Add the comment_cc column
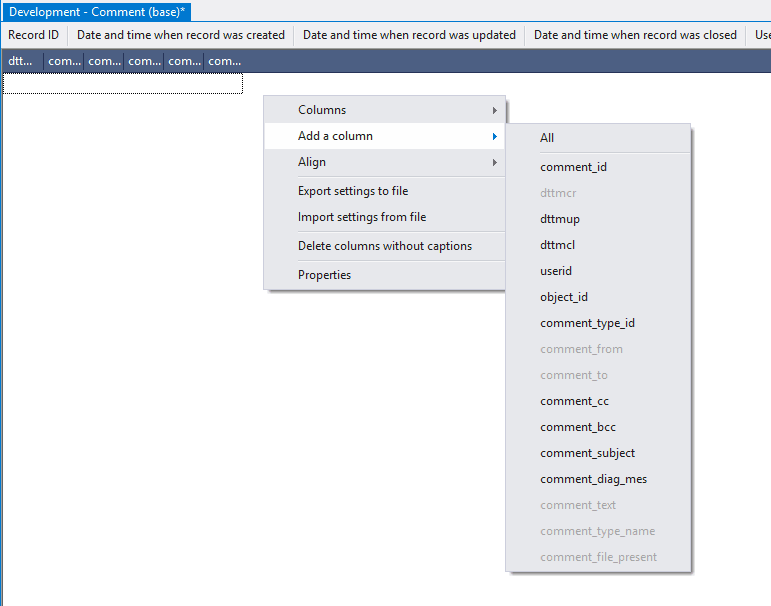This screenshot has width=771, height=606. click(574, 401)
